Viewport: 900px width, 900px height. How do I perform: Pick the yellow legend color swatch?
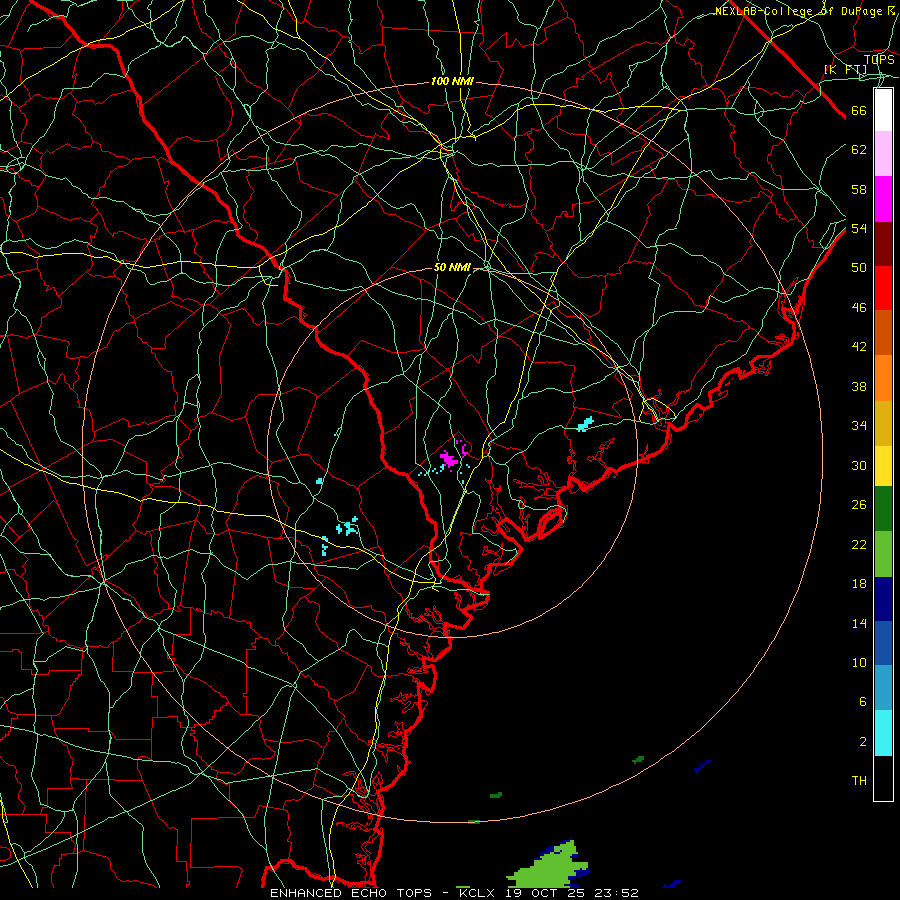click(883, 465)
